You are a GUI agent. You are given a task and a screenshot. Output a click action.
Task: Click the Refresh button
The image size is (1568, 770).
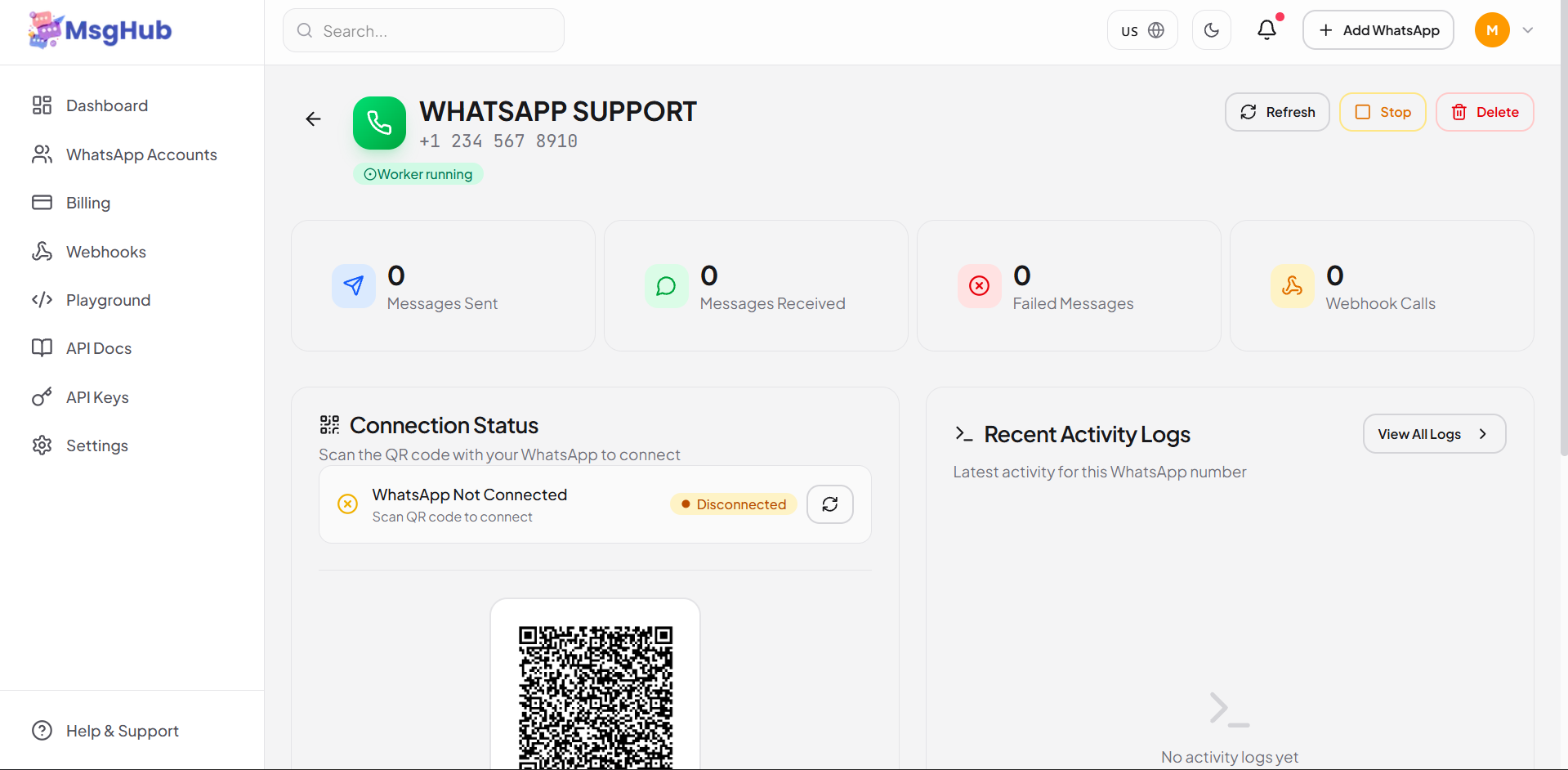[1277, 112]
